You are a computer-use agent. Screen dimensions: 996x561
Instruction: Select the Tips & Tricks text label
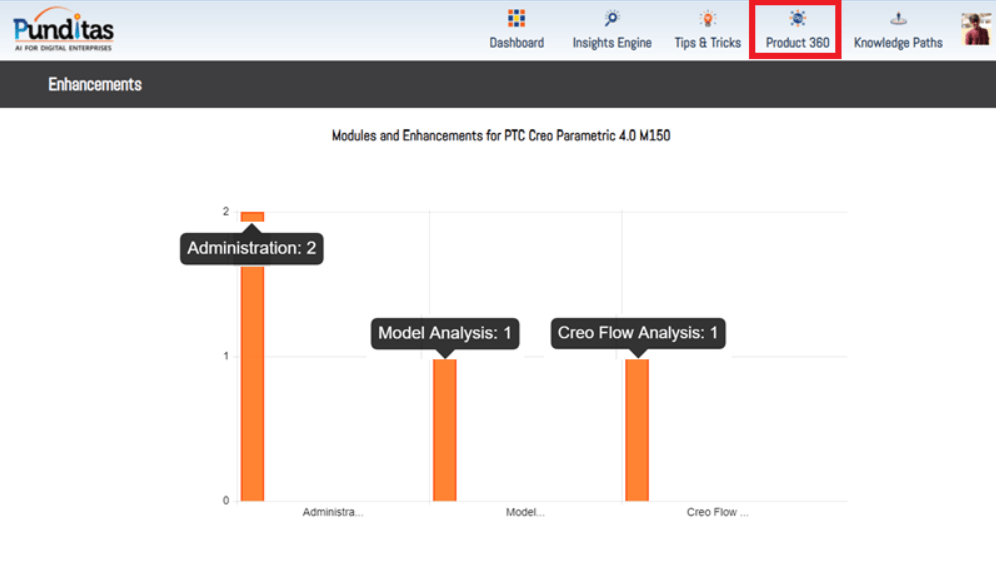click(x=707, y=43)
